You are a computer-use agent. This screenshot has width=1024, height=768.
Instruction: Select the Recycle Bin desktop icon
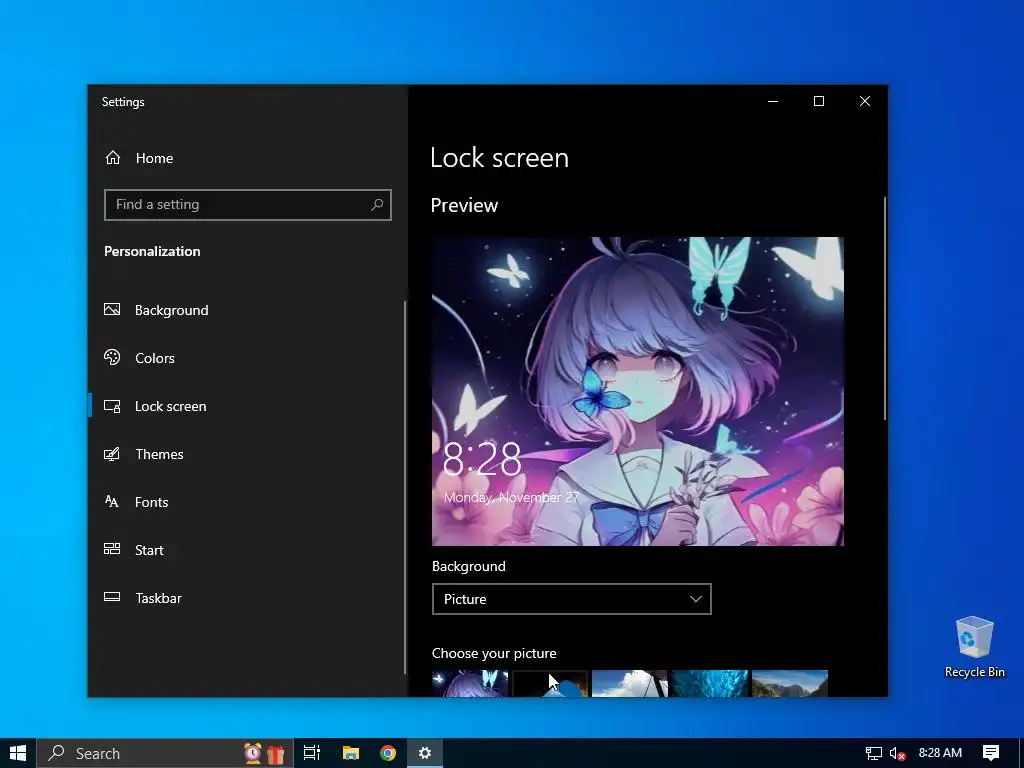click(974, 647)
